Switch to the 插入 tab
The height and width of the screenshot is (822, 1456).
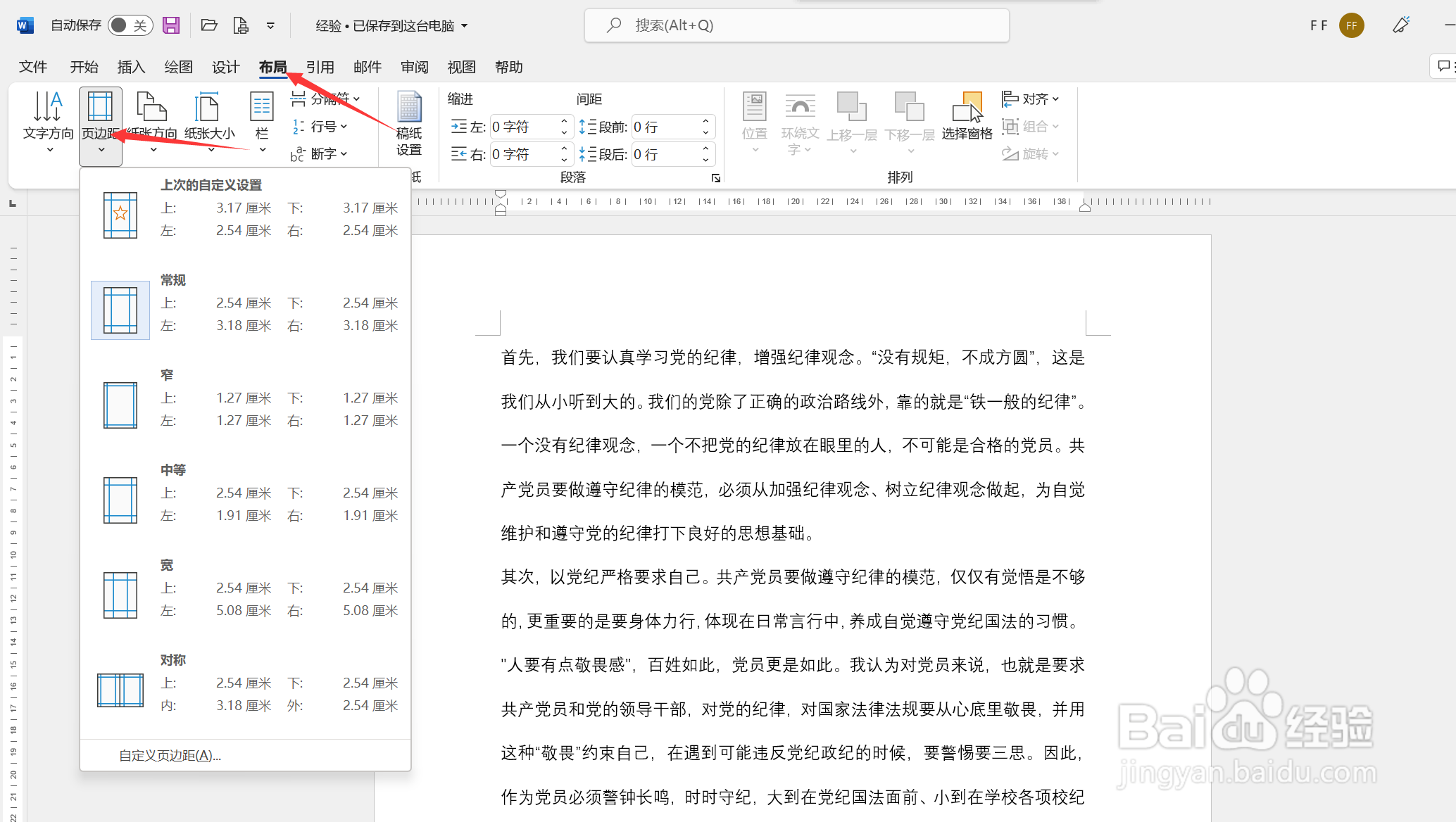pos(131,67)
